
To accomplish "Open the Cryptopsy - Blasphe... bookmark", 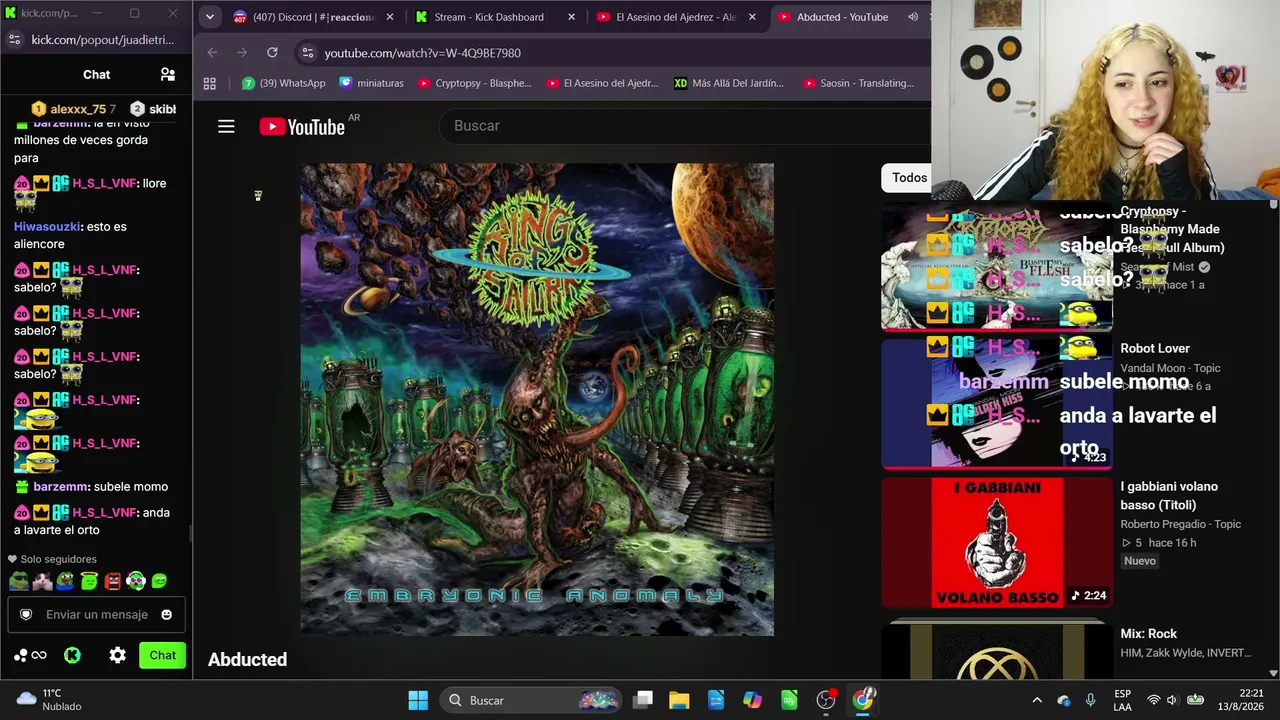I will [x=474, y=83].
